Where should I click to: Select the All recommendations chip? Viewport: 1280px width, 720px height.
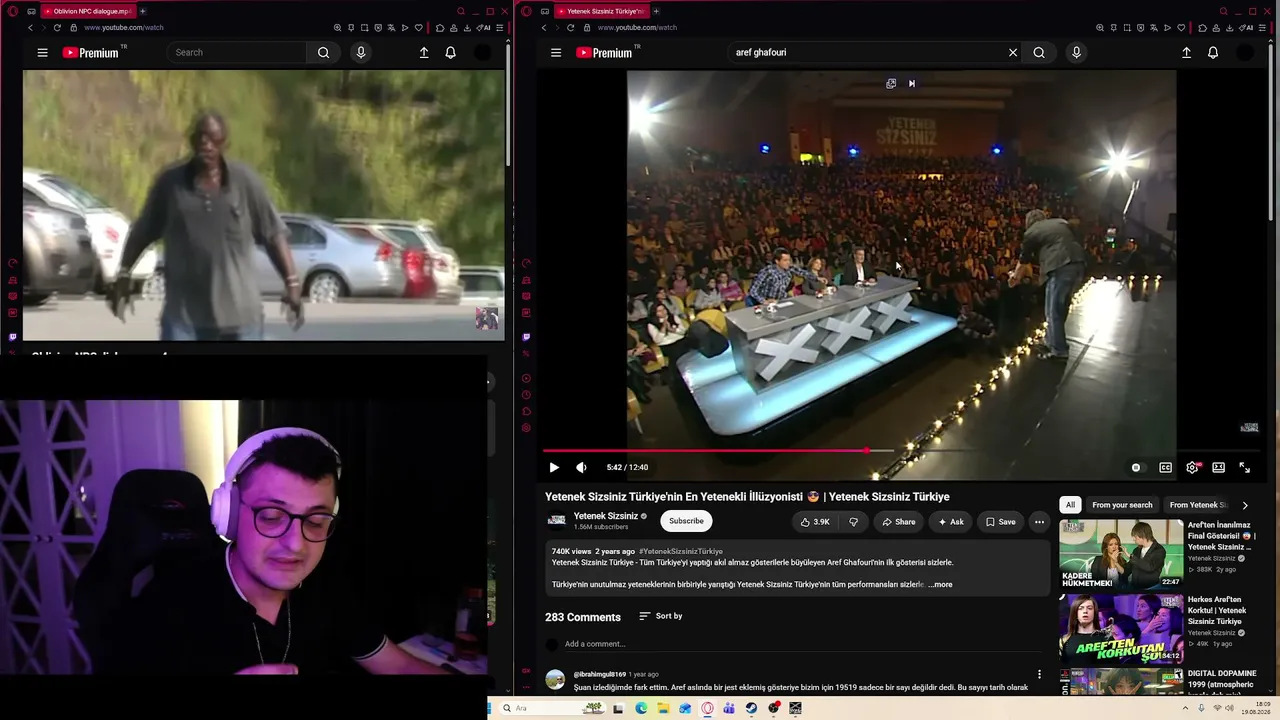tap(1070, 505)
